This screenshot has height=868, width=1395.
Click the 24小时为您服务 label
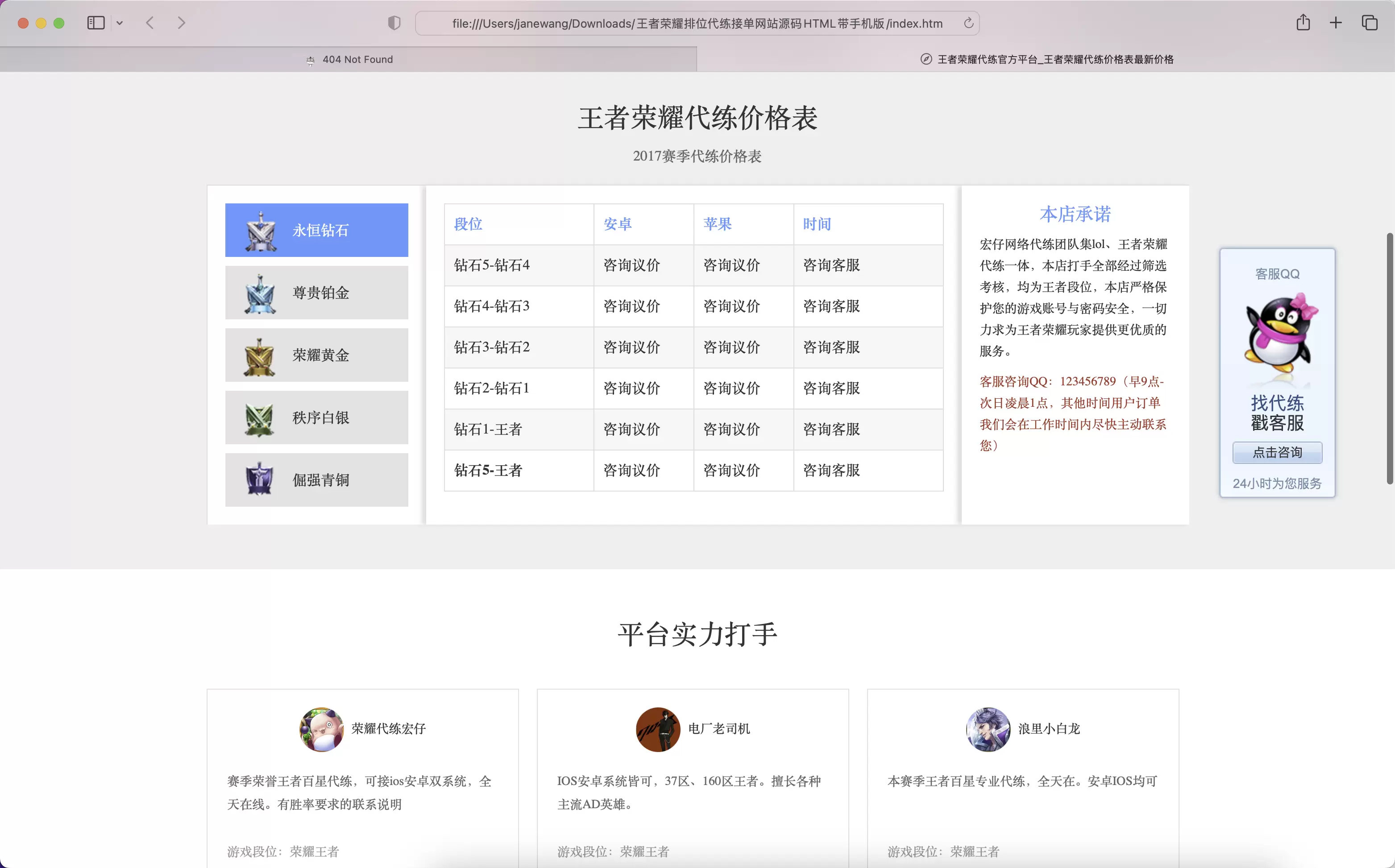[1277, 484]
